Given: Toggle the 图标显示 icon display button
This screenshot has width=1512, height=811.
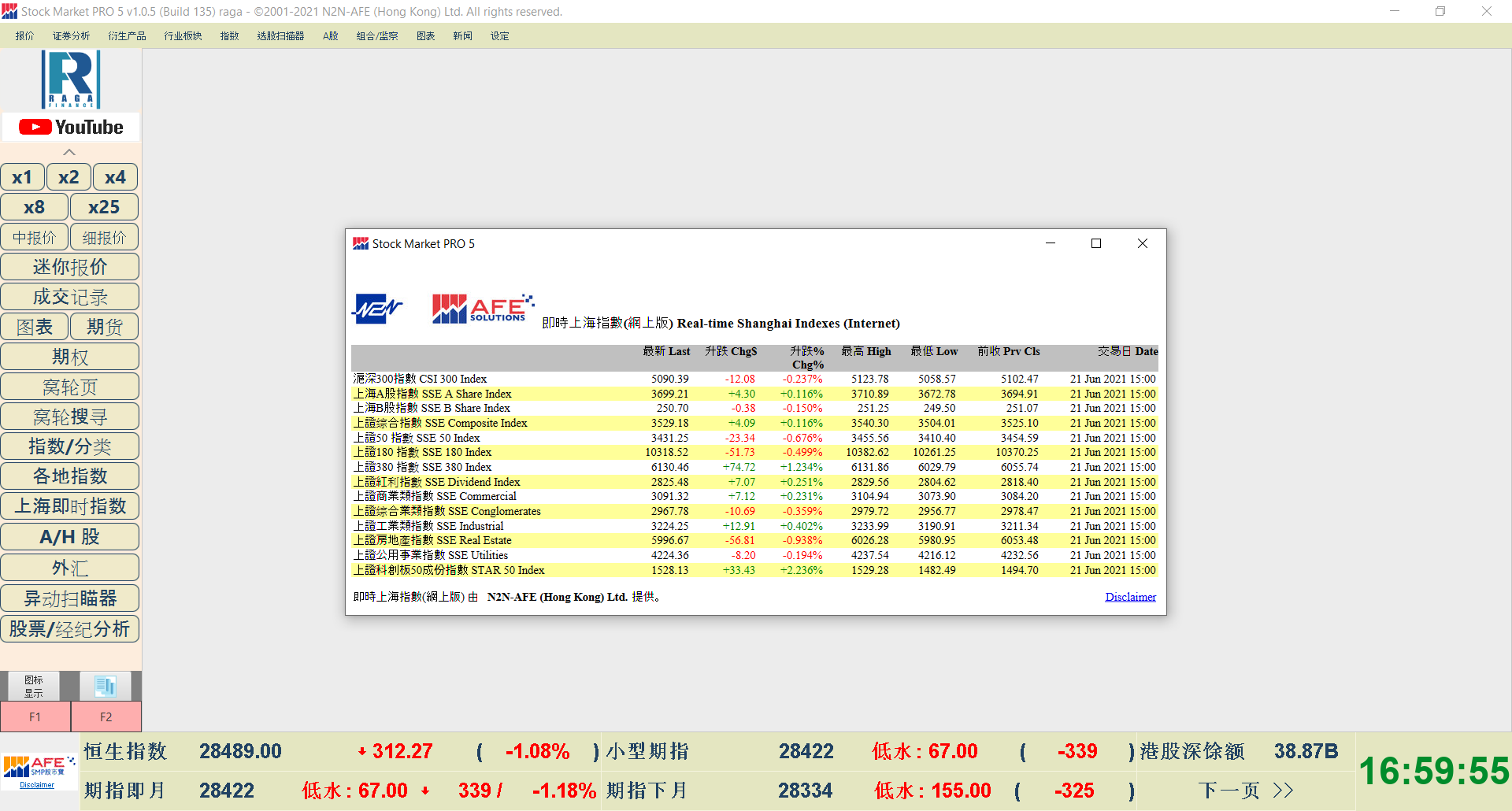Looking at the screenshot, I should [34, 686].
